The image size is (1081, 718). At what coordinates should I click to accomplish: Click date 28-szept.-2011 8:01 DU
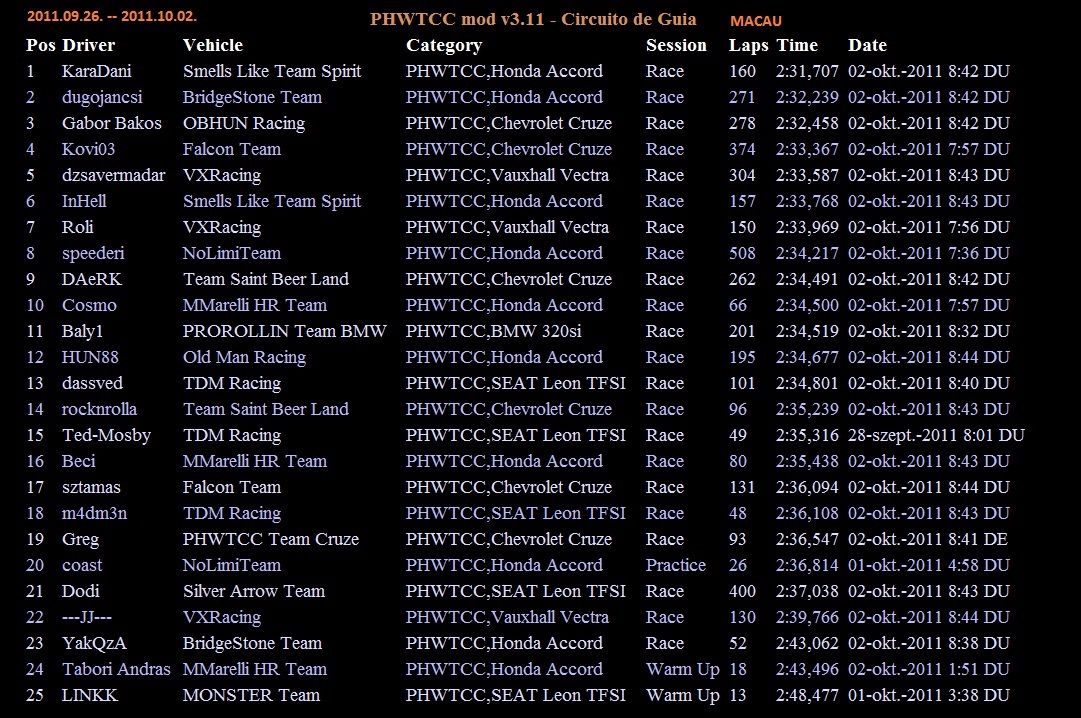click(936, 436)
